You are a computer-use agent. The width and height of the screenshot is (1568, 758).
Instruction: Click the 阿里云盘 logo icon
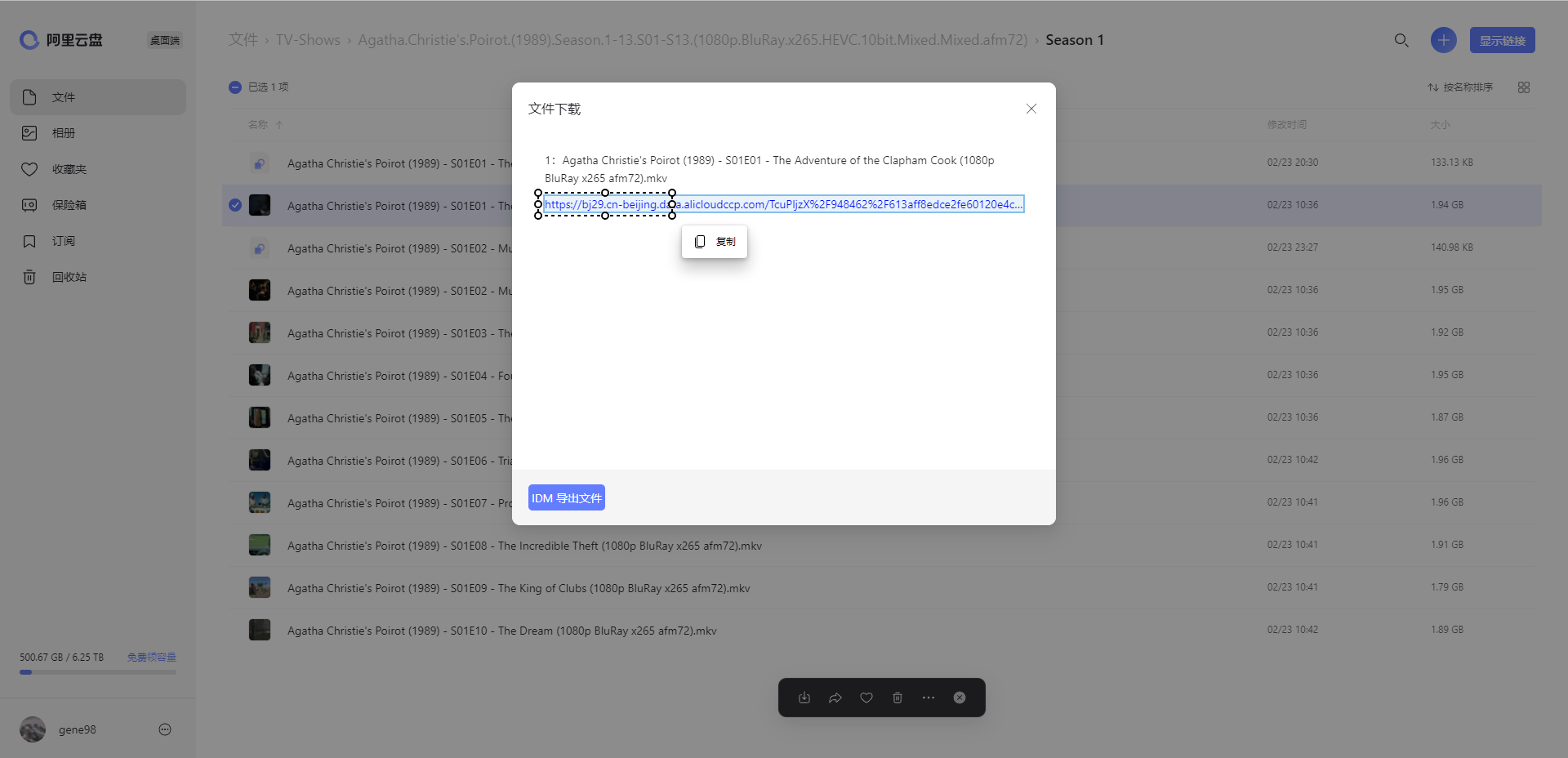(x=29, y=40)
